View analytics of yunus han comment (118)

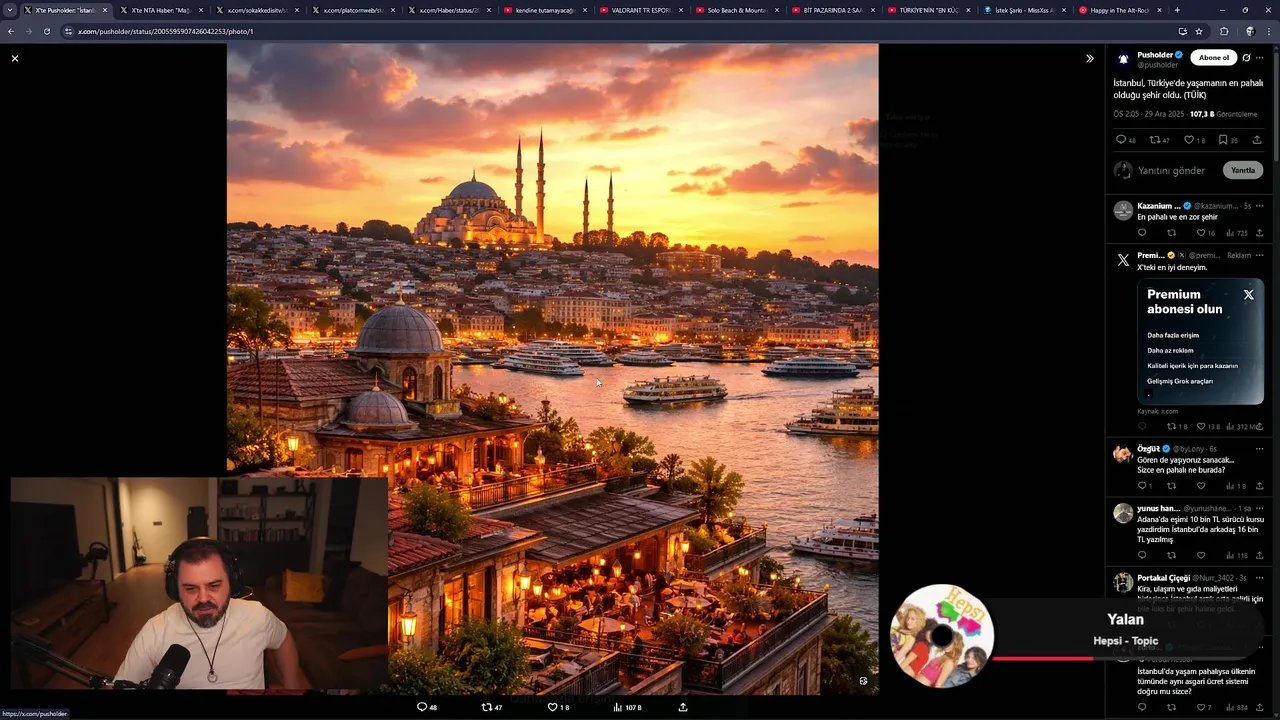click(x=1236, y=555)
